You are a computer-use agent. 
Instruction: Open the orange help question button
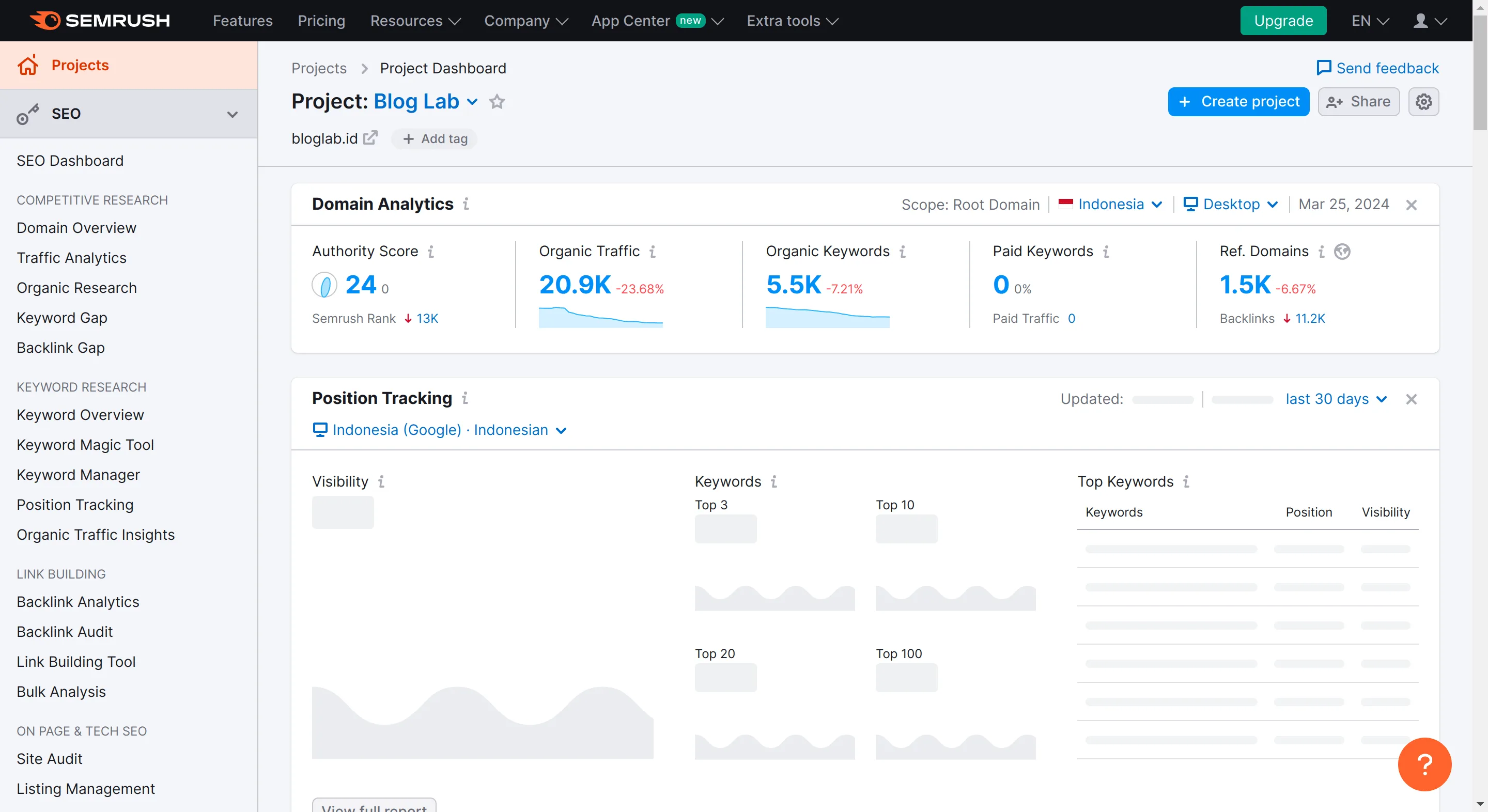pyautogui.click(x=1424, y=764)
